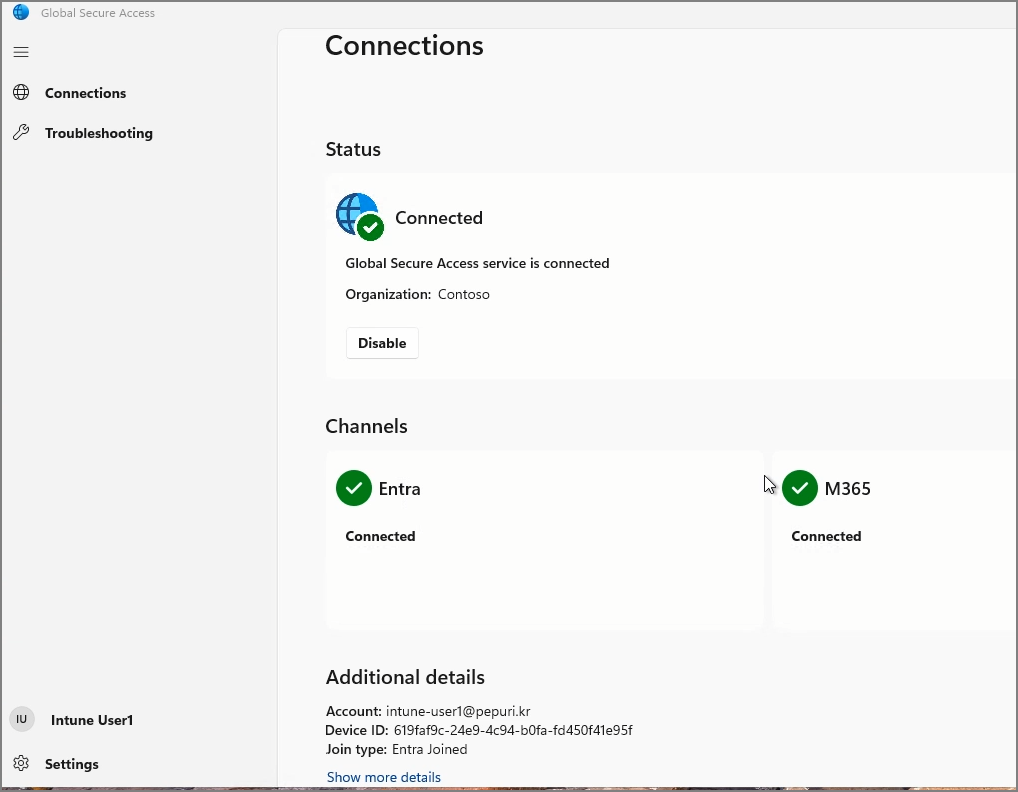
Task: Click the account intune-user1@pepuri.kr
Action: (458, 711)
